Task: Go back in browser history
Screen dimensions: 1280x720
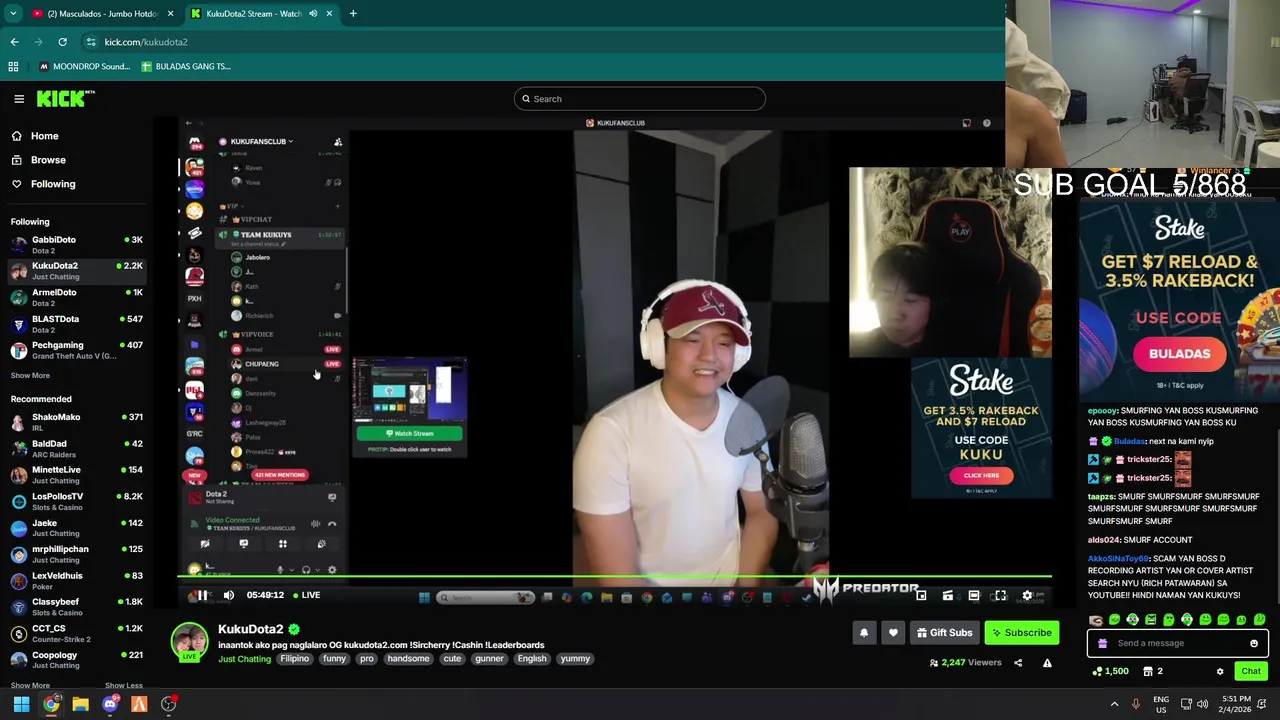Action: (14, 42)
